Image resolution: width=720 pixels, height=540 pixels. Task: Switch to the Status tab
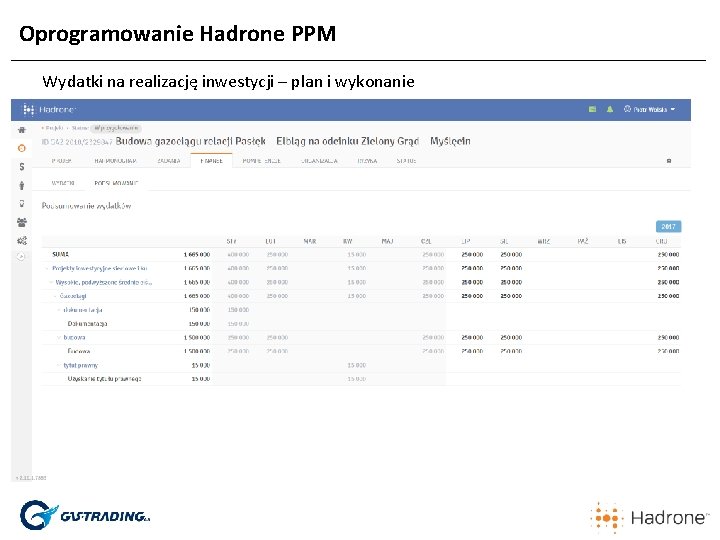[406, 161]
